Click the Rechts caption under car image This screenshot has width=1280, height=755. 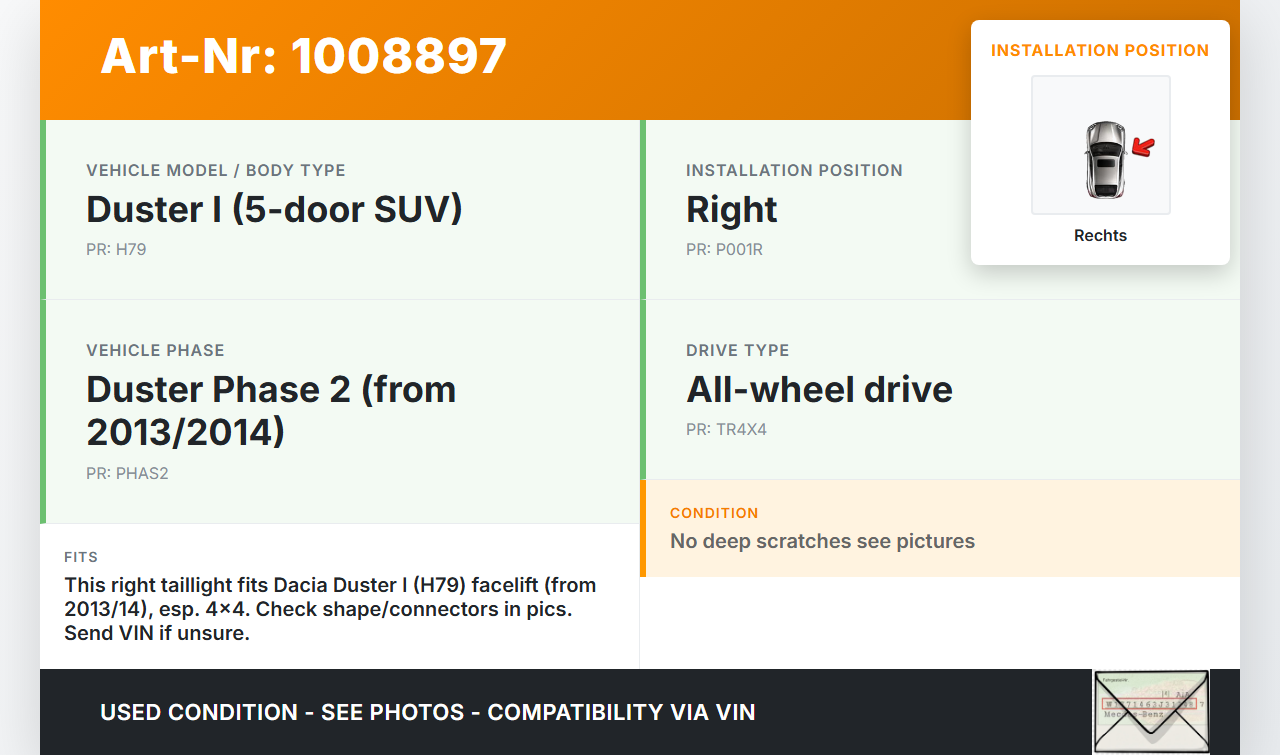click(1100, 235)
